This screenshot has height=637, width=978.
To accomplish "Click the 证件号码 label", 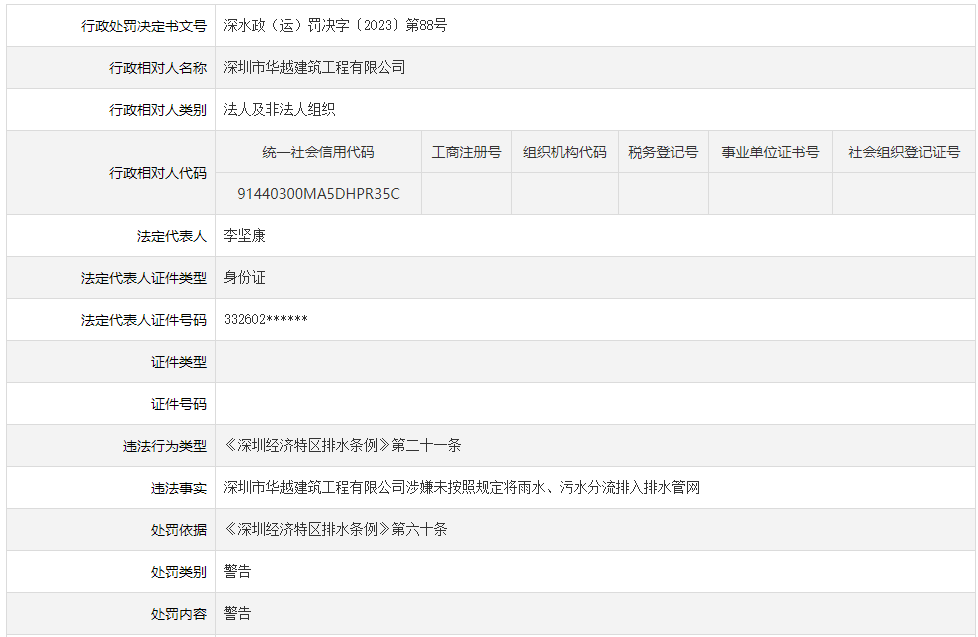I will (178, 404).
